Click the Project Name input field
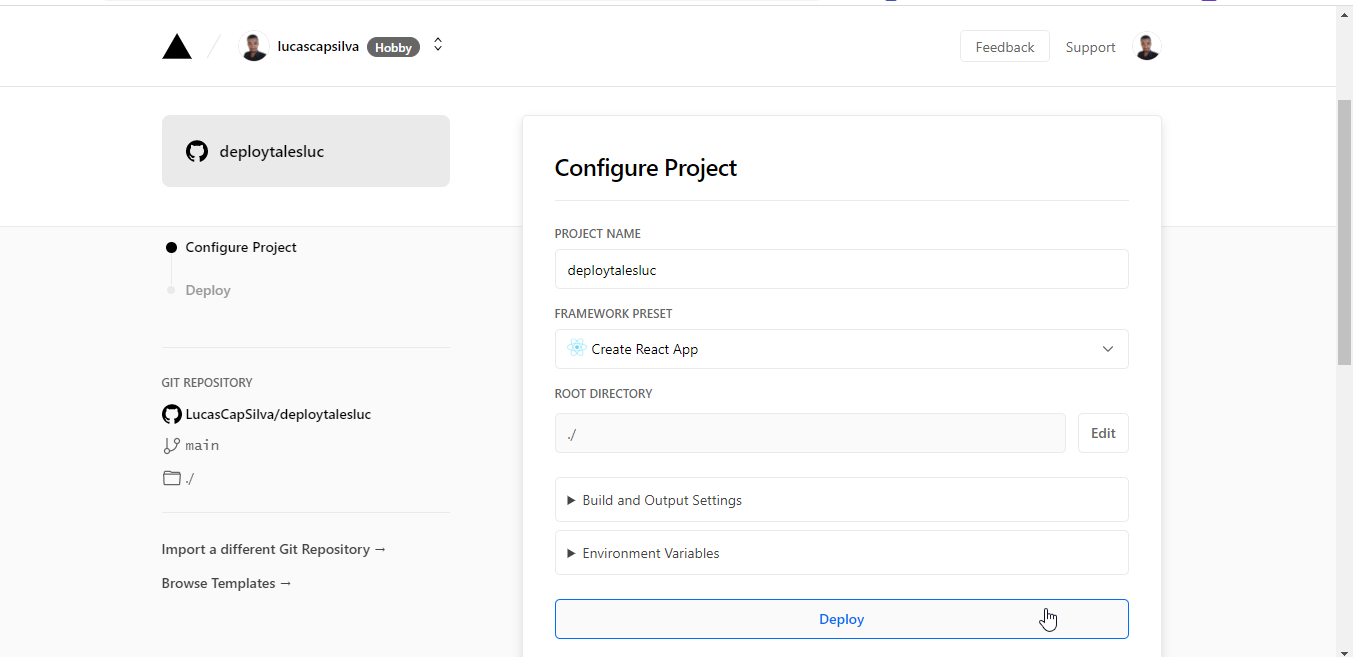 coord(841,270)
